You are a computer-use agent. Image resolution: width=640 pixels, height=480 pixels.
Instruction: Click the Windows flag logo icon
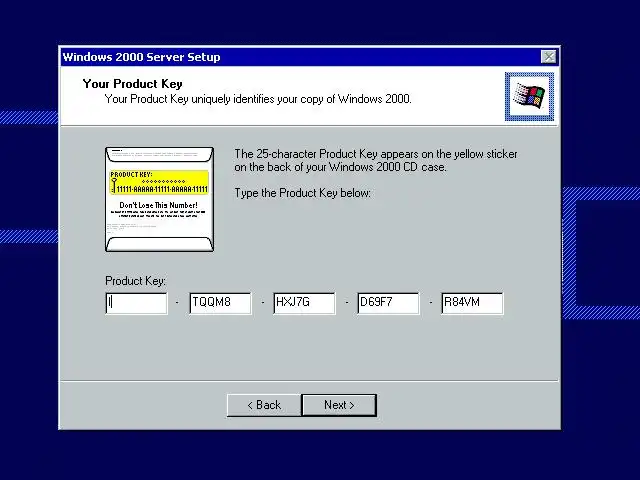529,97
